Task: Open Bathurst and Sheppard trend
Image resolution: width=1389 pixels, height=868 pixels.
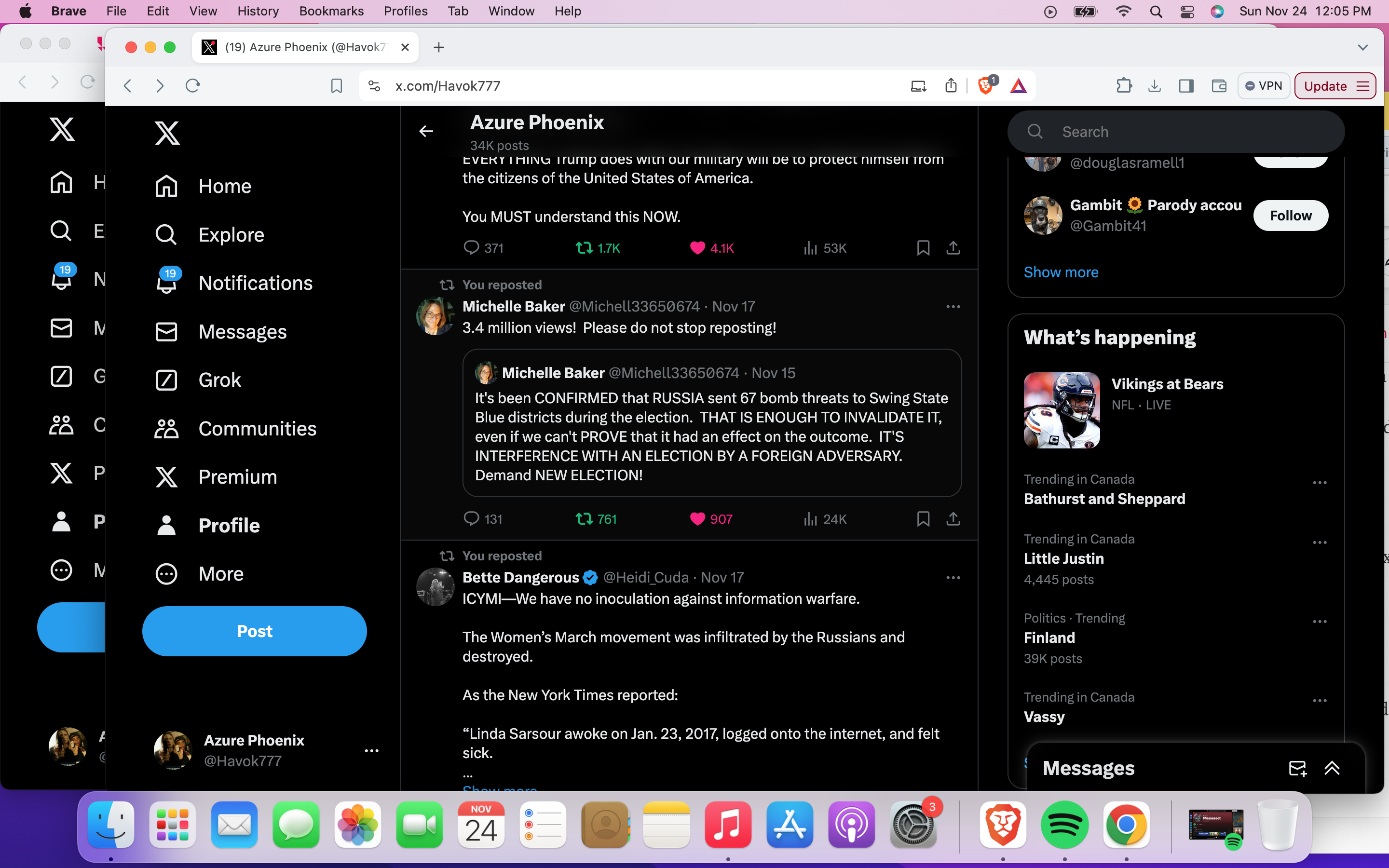Action: [x=1104, y=499]
